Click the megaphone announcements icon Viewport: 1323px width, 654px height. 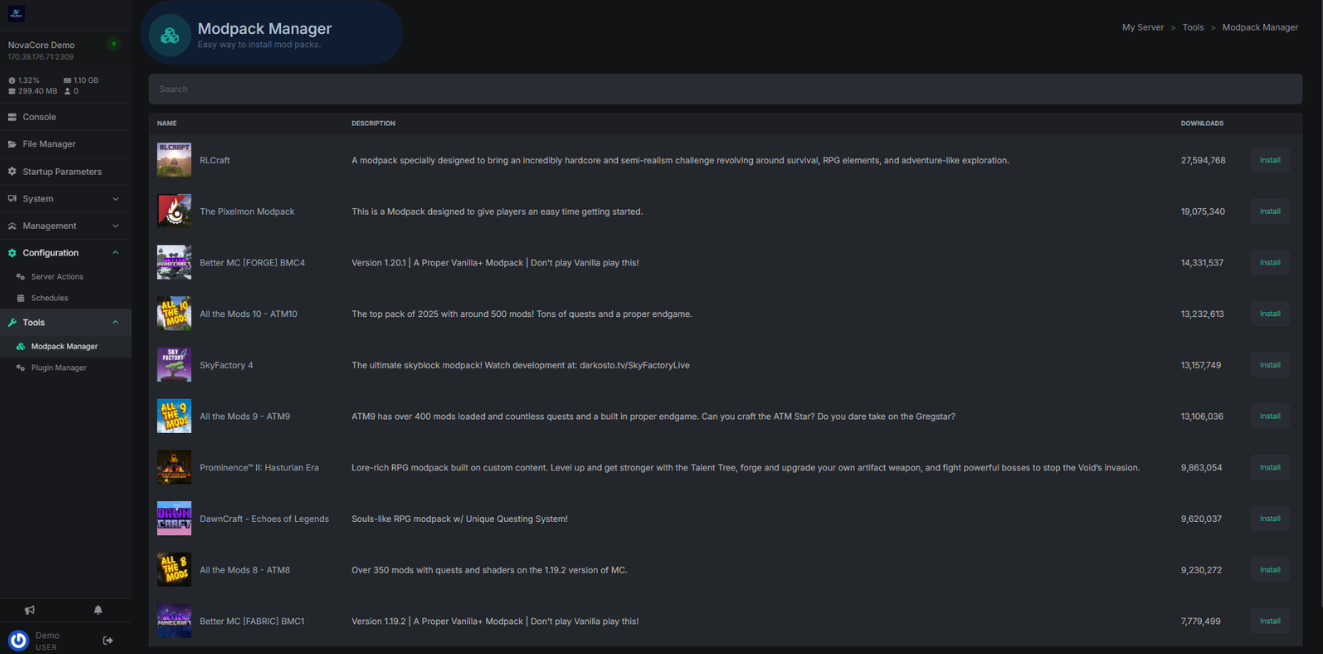coord(30,610)
